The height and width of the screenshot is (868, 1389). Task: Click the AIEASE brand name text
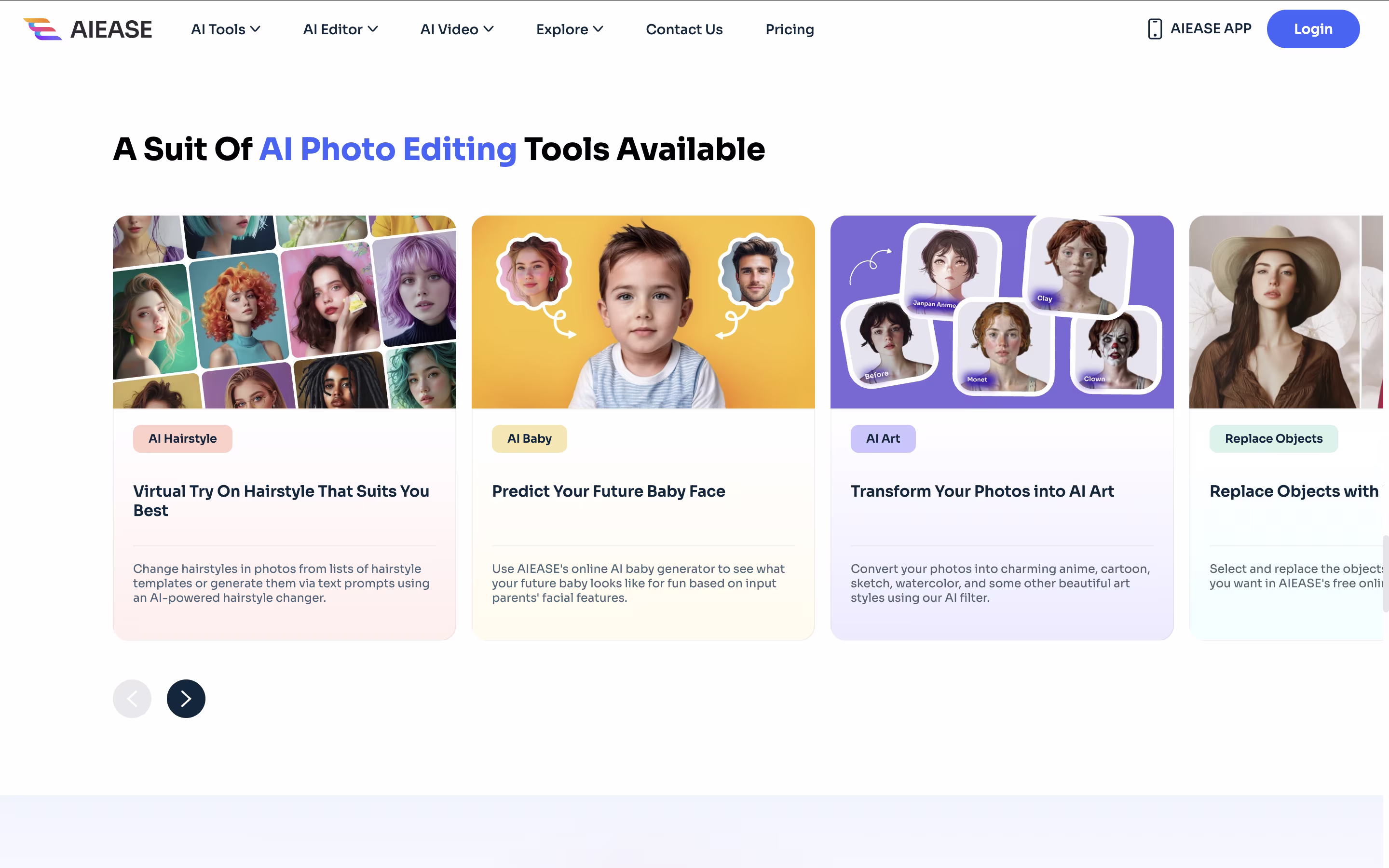tap(111, 29)
